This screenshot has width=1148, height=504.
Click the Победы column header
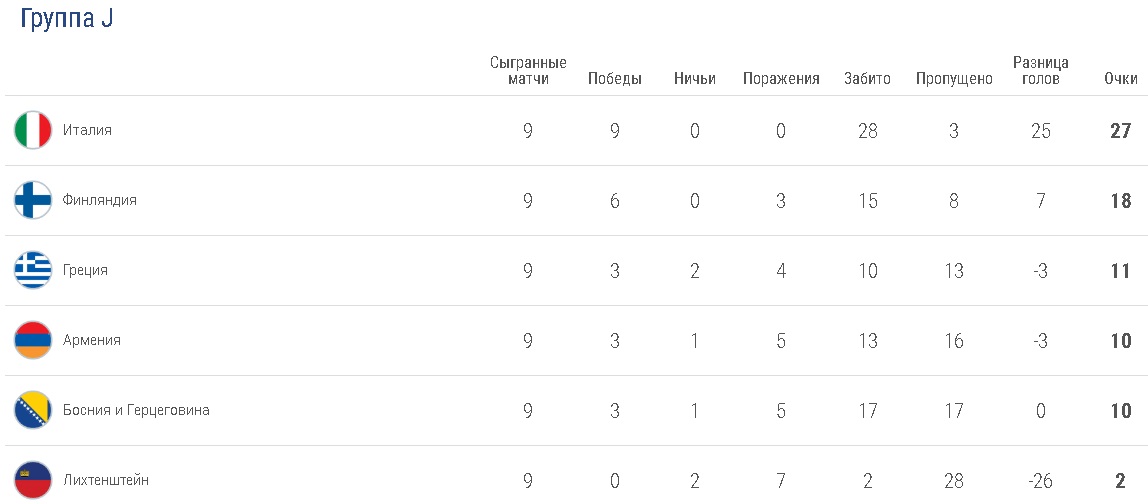pos(614,79)
